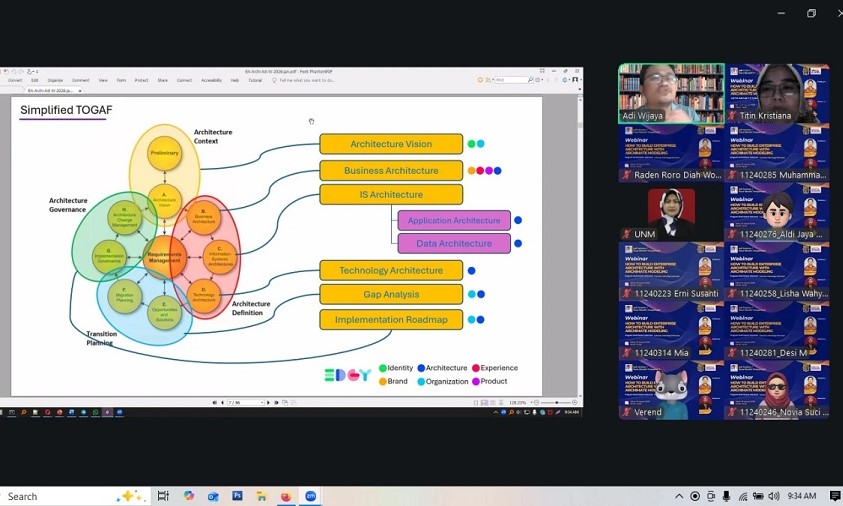Go to next page in PDF viewer

[267, 402]
